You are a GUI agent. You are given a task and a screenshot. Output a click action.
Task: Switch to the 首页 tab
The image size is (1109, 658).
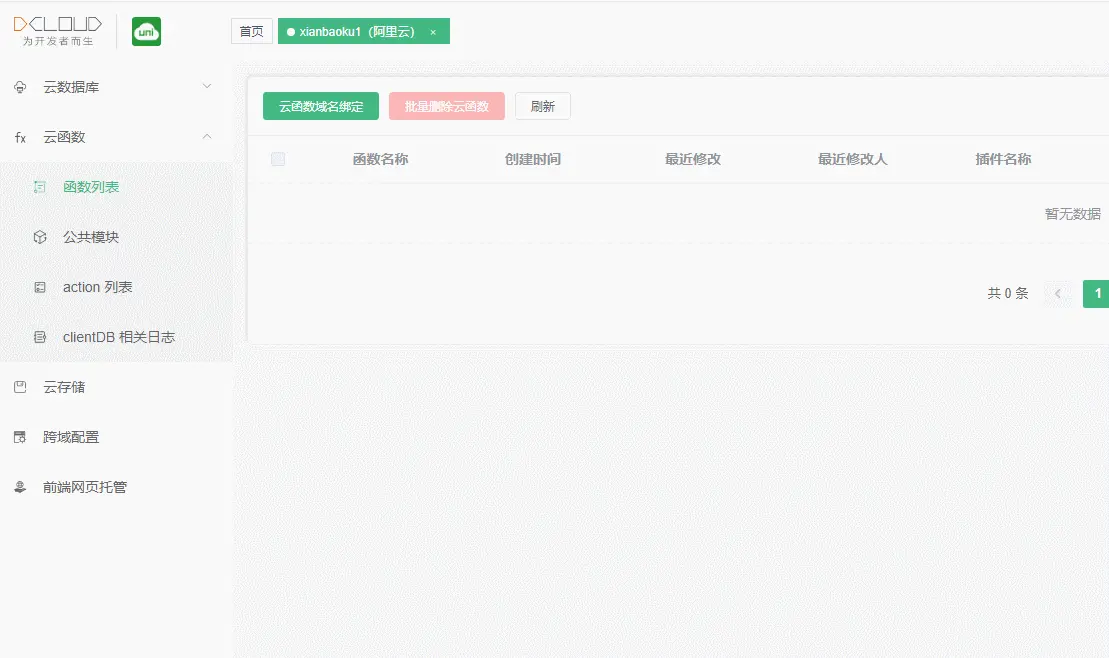coord(251,31)
